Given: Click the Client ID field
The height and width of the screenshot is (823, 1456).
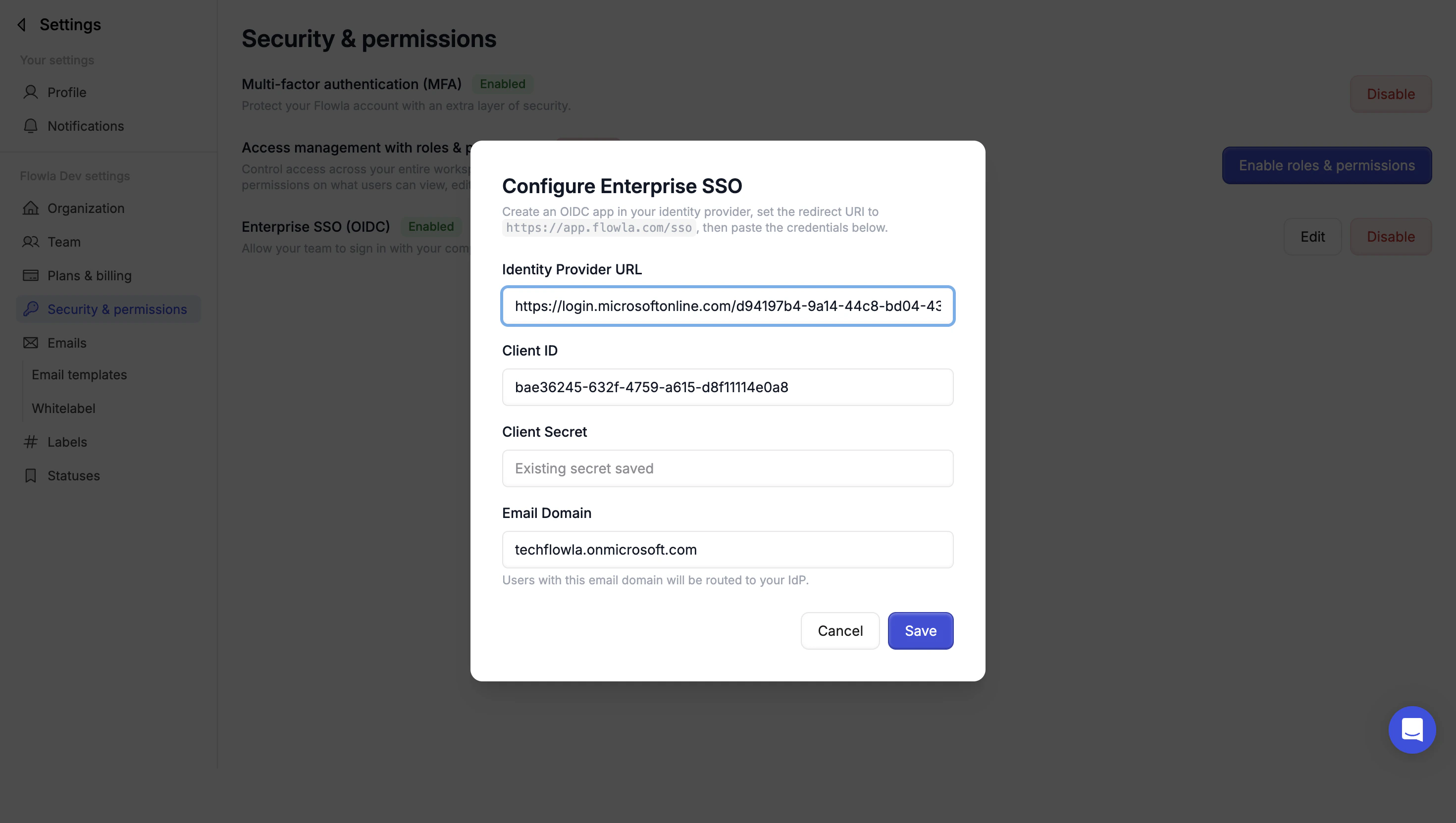Looking at the screenshot, I should 728,387.
